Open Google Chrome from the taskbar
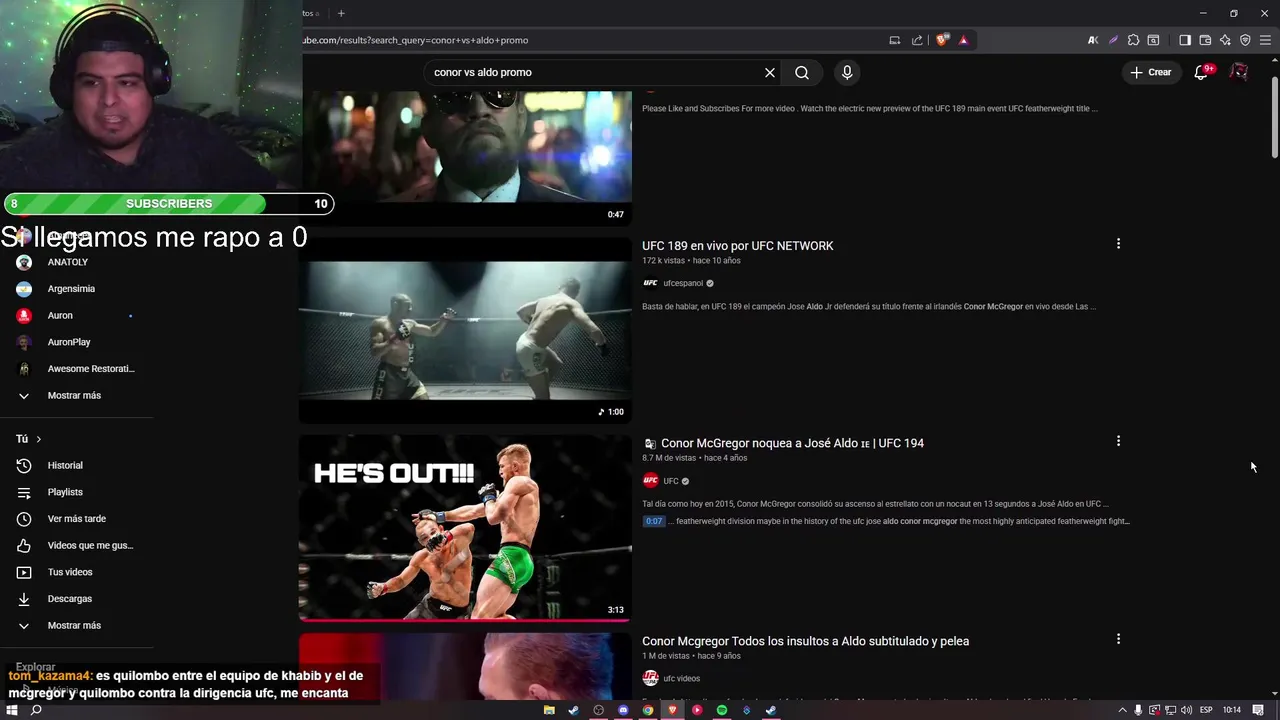This screenshot has height=720, width=1280. click(x=648, y=710)
